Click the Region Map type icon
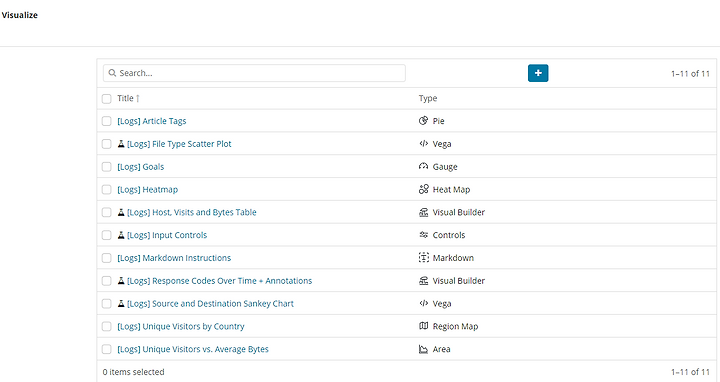720x382 pixels. [423, 326]
